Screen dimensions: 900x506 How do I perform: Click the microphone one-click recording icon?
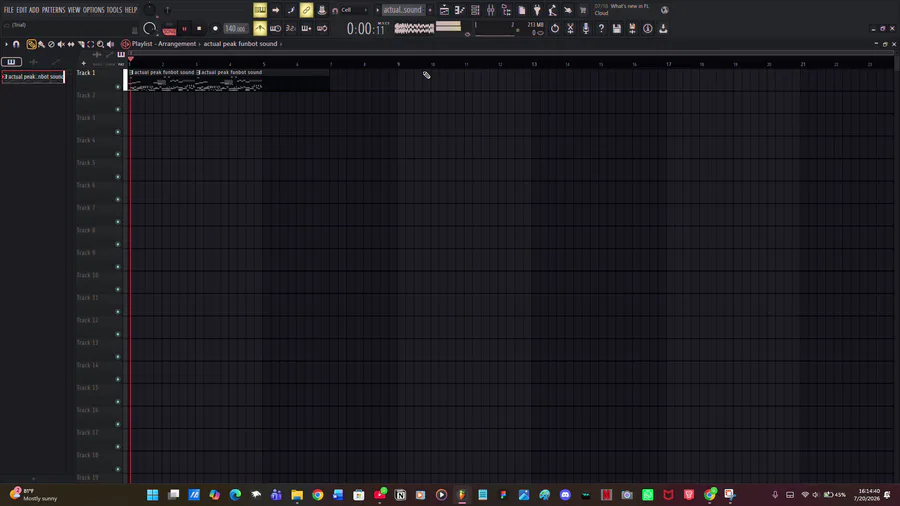coord(586,28)
